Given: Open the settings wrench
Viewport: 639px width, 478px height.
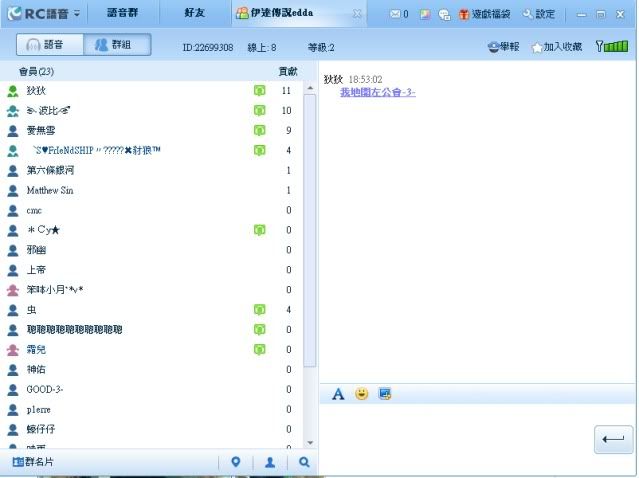Looking at the screenshot, I should (538, 15).
